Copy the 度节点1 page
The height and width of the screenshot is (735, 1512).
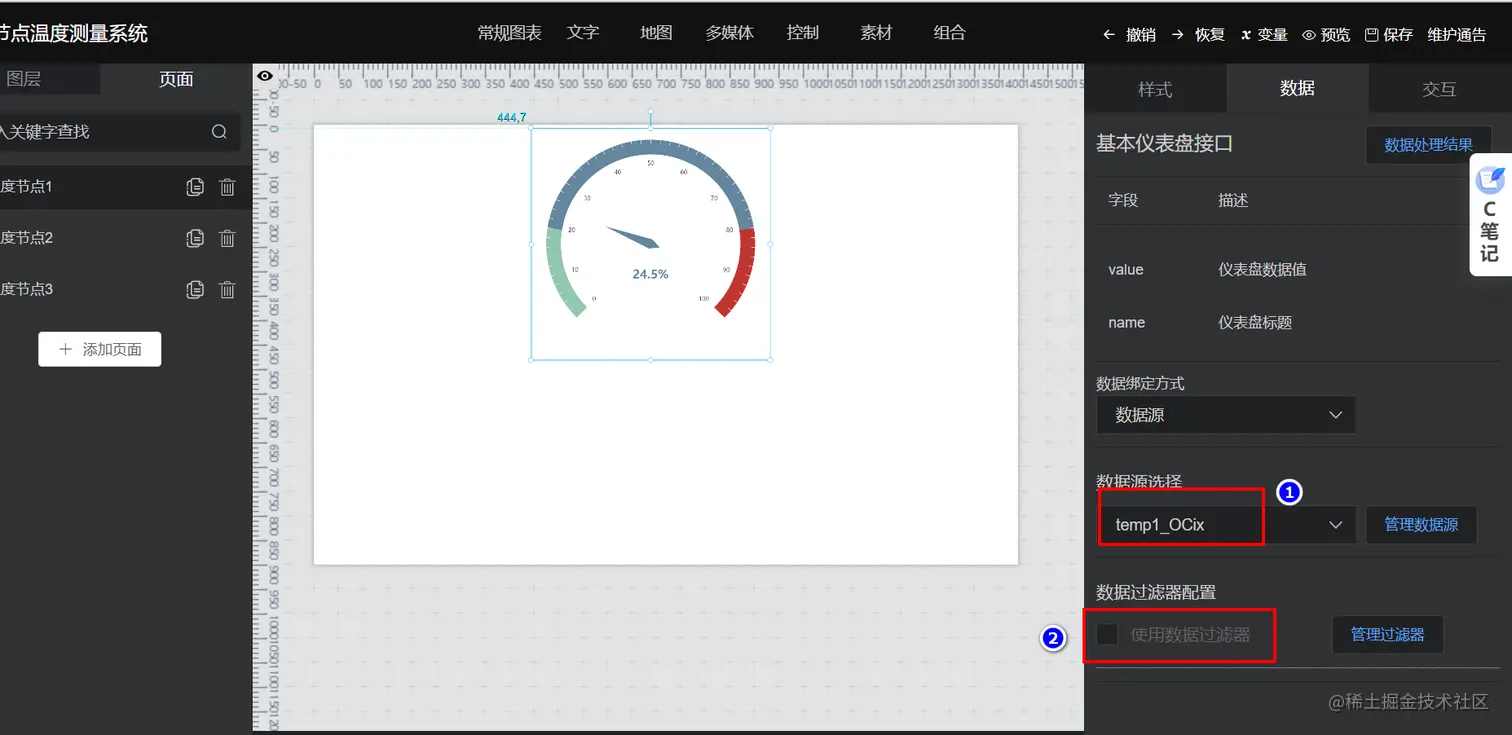pyautogui.click(x=195, y=187)
